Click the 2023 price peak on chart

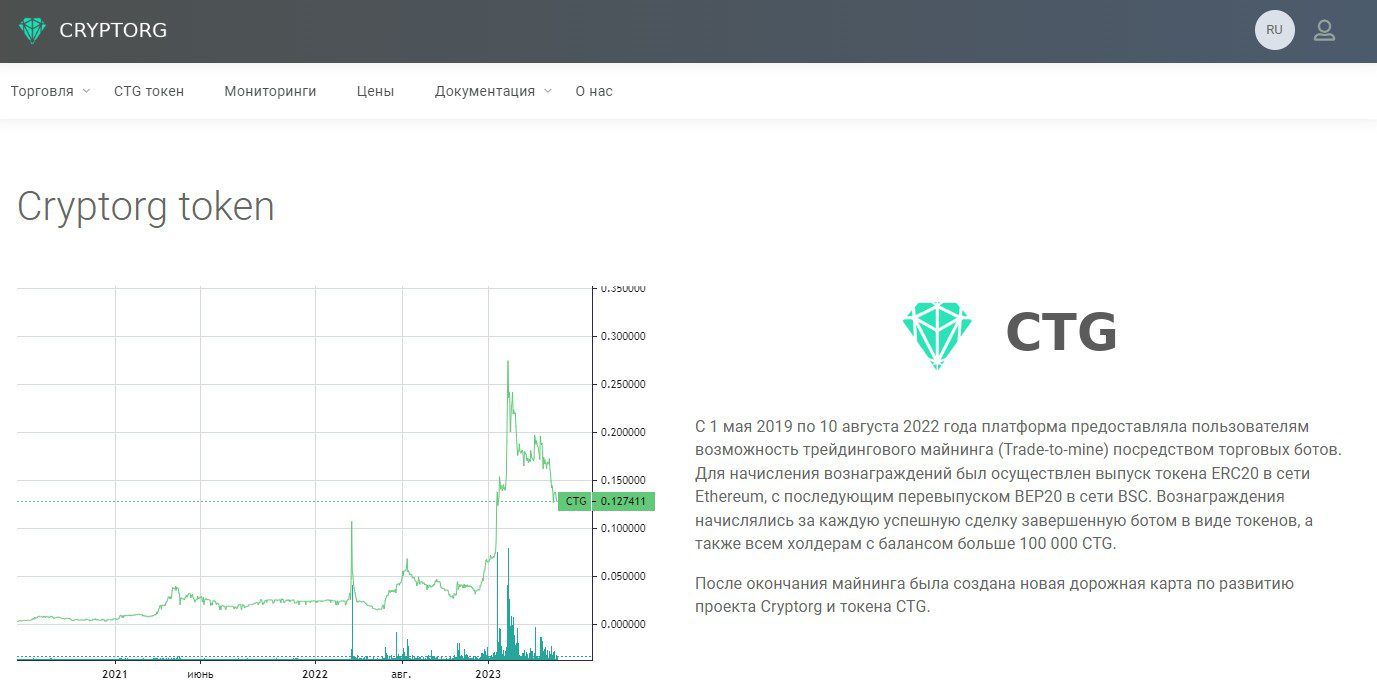(x=508, y=363)
